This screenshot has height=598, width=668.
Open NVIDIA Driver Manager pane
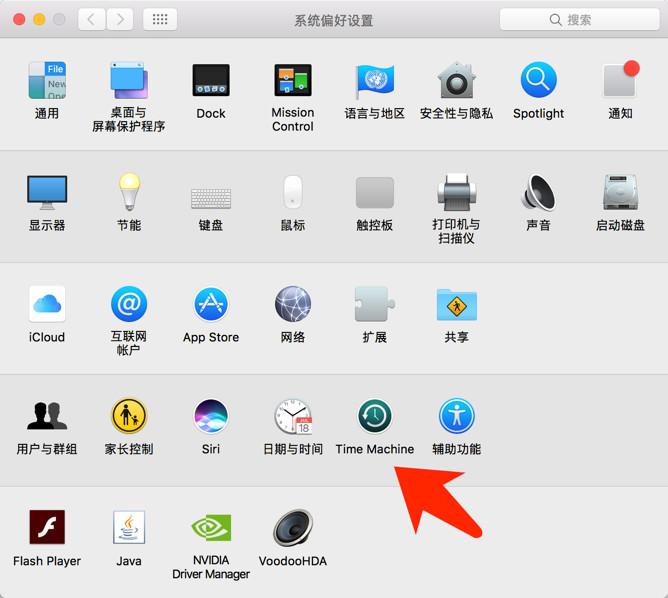211,528
